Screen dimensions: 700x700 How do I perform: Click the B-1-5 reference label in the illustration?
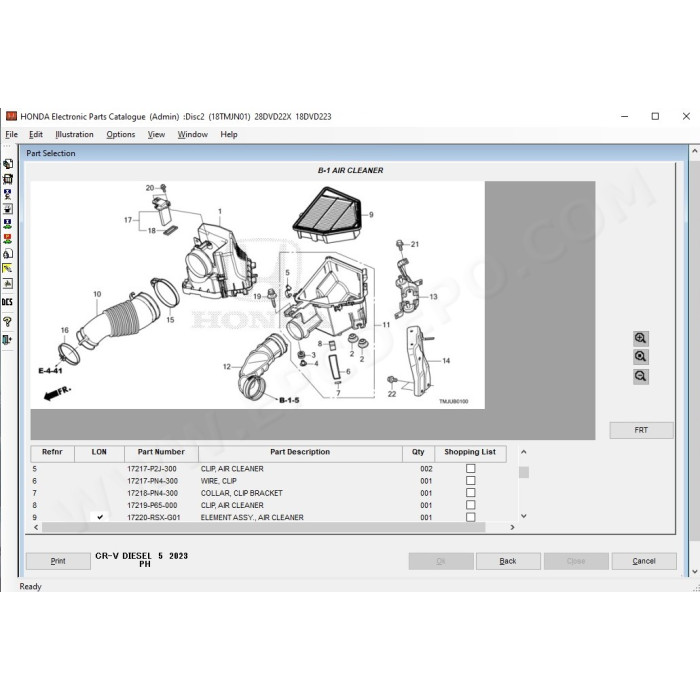pos(289,400)
